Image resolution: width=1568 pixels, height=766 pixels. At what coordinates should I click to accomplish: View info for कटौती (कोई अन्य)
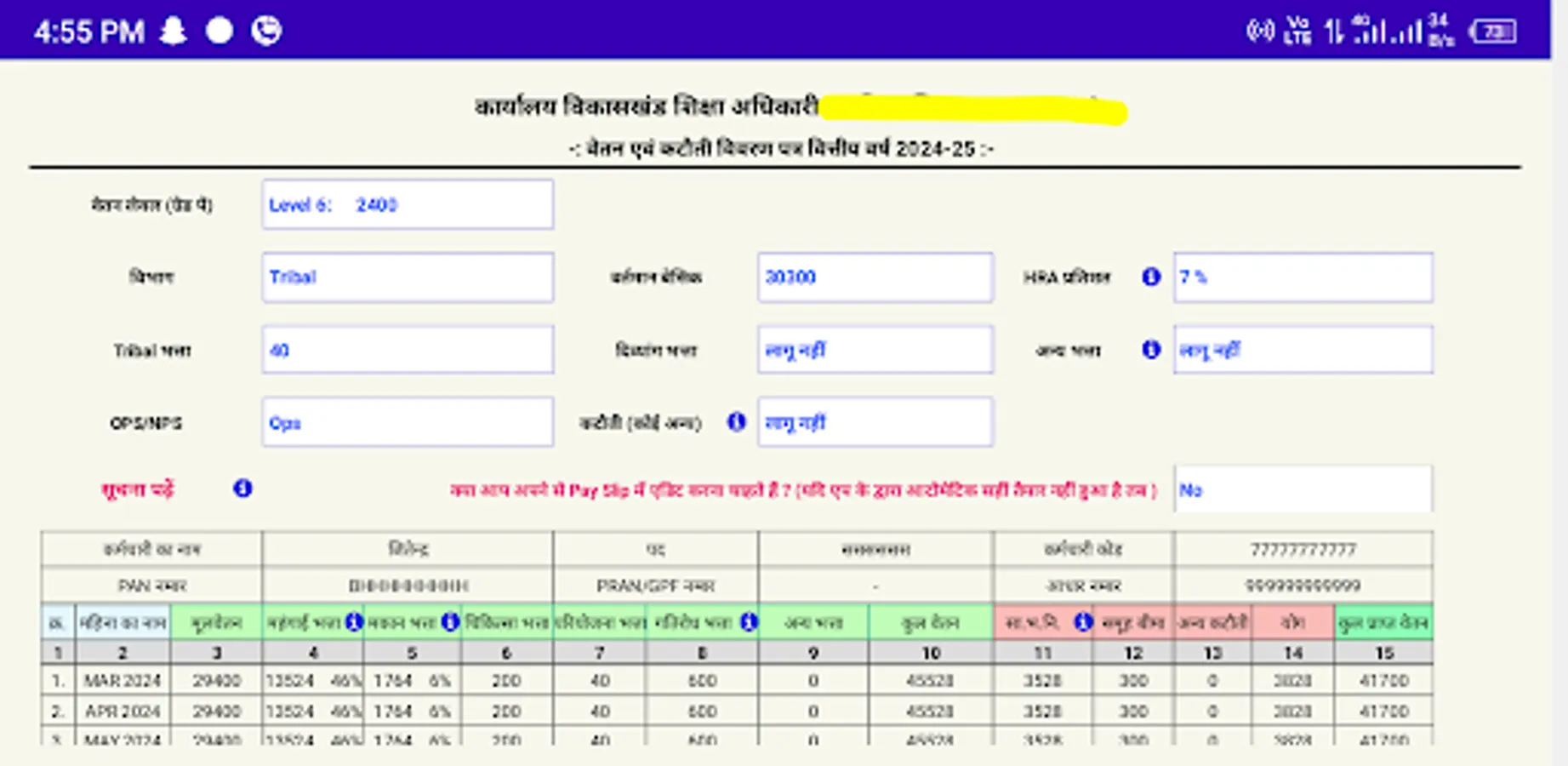(x=738, y=422)
